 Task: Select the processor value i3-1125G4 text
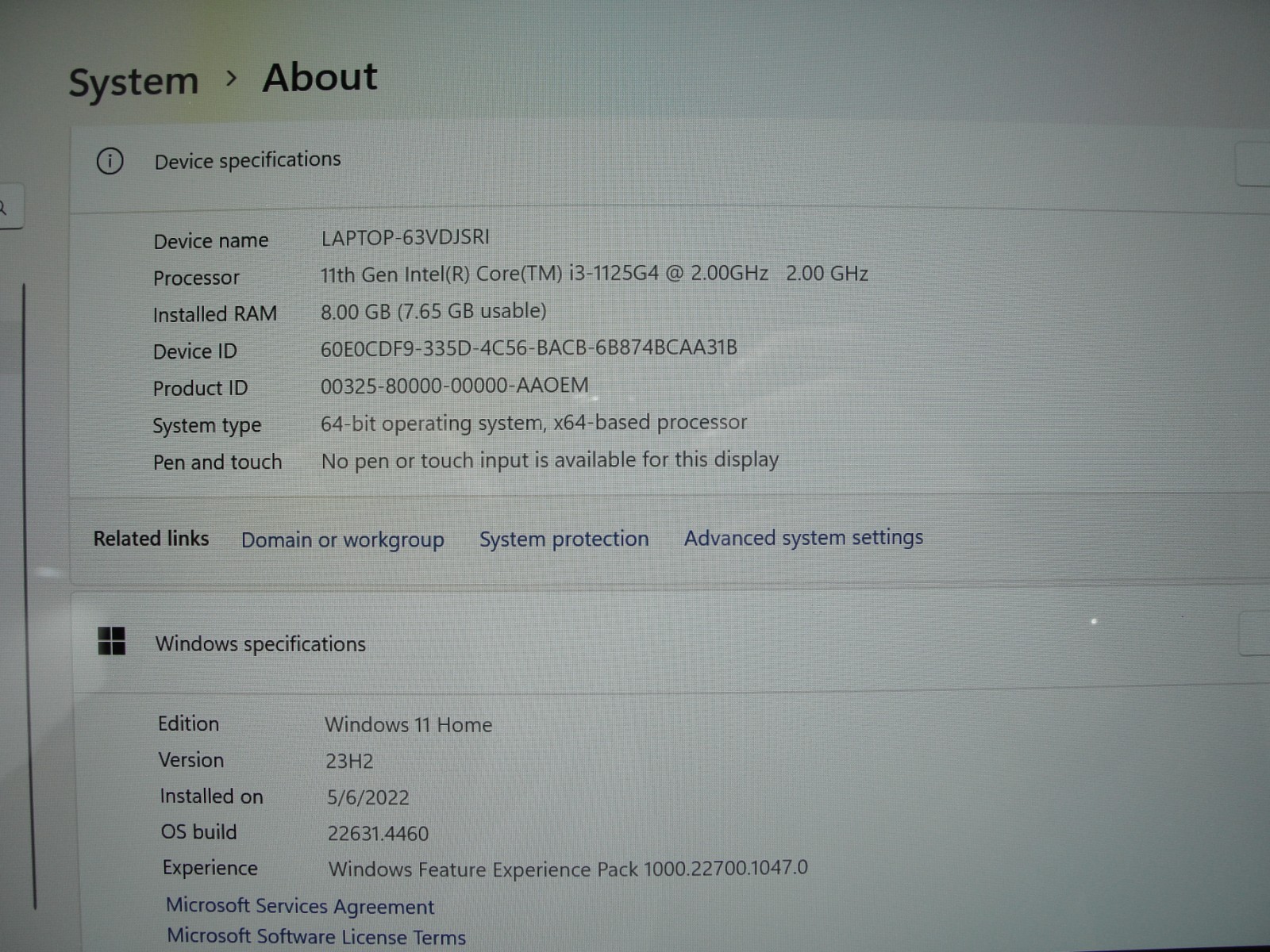(594, 274)
